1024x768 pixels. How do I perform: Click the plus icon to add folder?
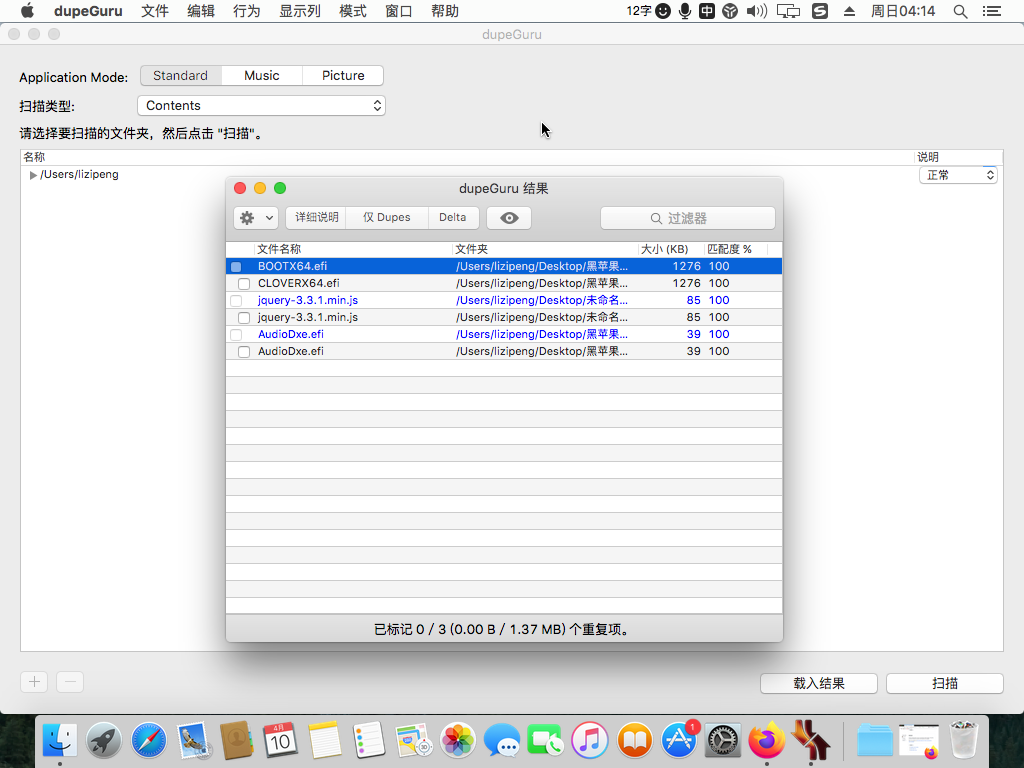34,682
